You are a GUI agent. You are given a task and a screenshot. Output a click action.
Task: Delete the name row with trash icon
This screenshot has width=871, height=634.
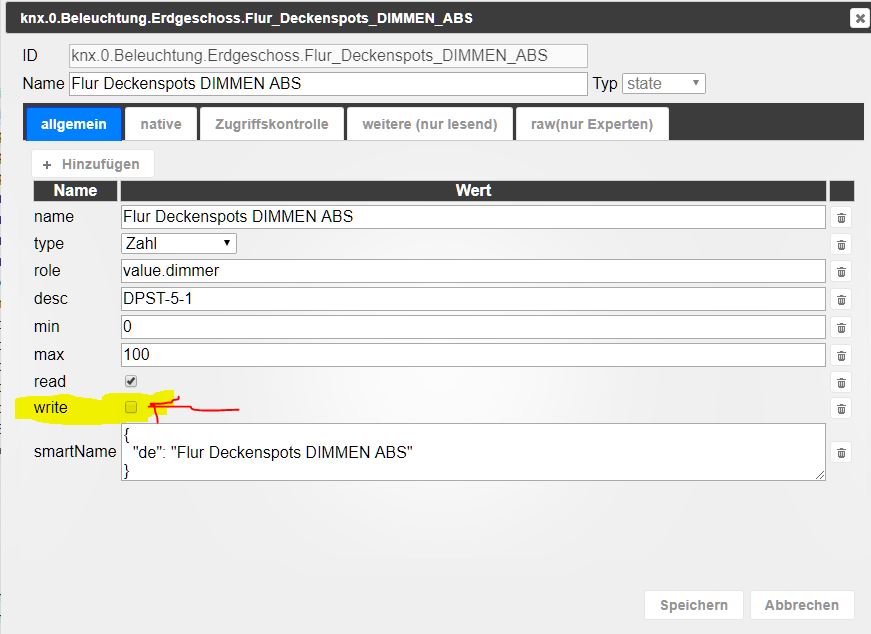coord(842,218)
